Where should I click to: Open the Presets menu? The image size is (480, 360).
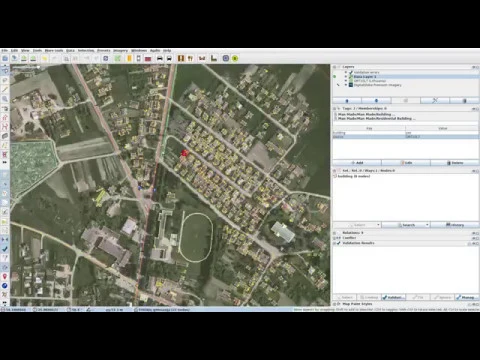click(x=104, y=51)
